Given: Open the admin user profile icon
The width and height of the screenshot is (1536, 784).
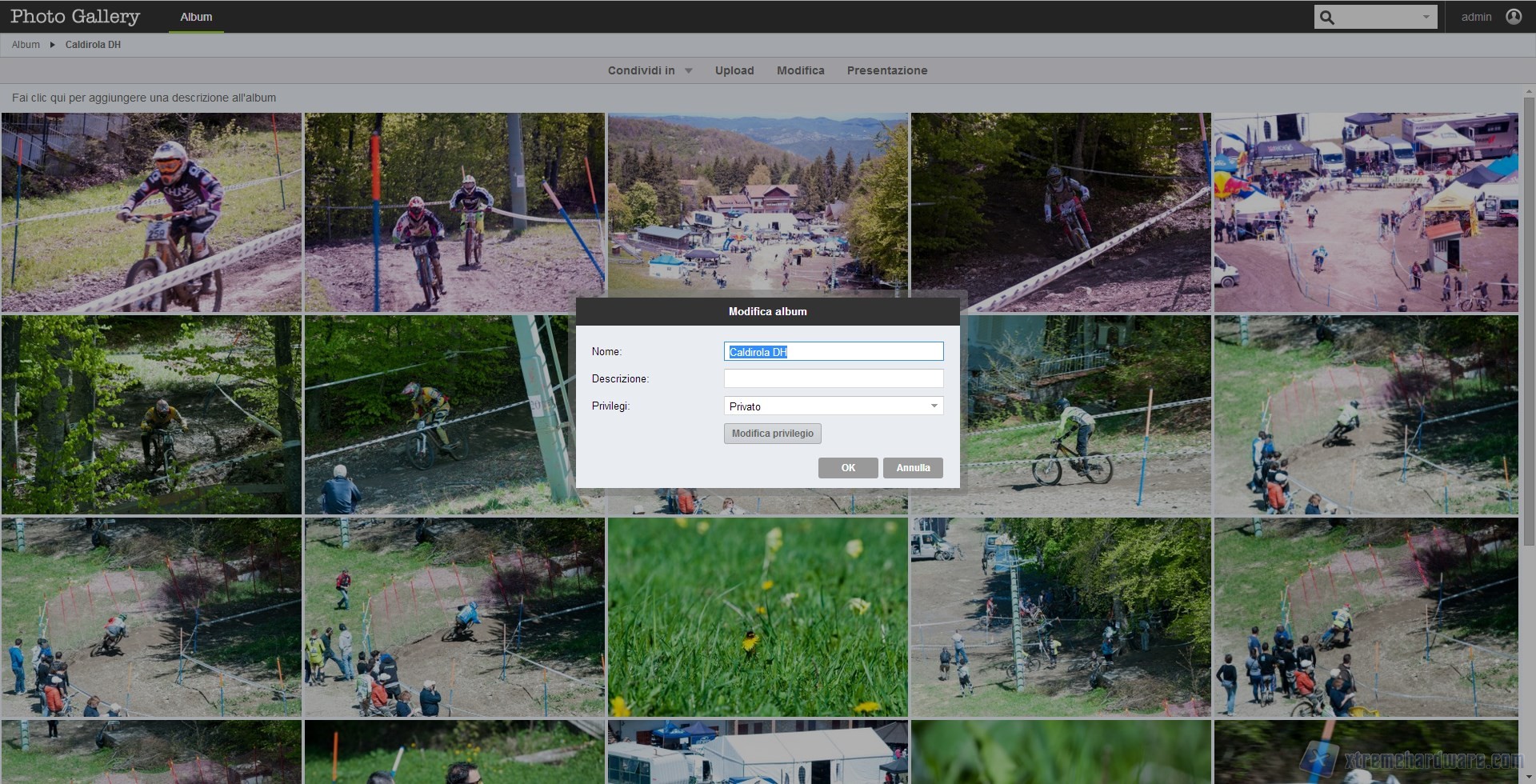Looking at the screenshot, I should [1514, 17].
